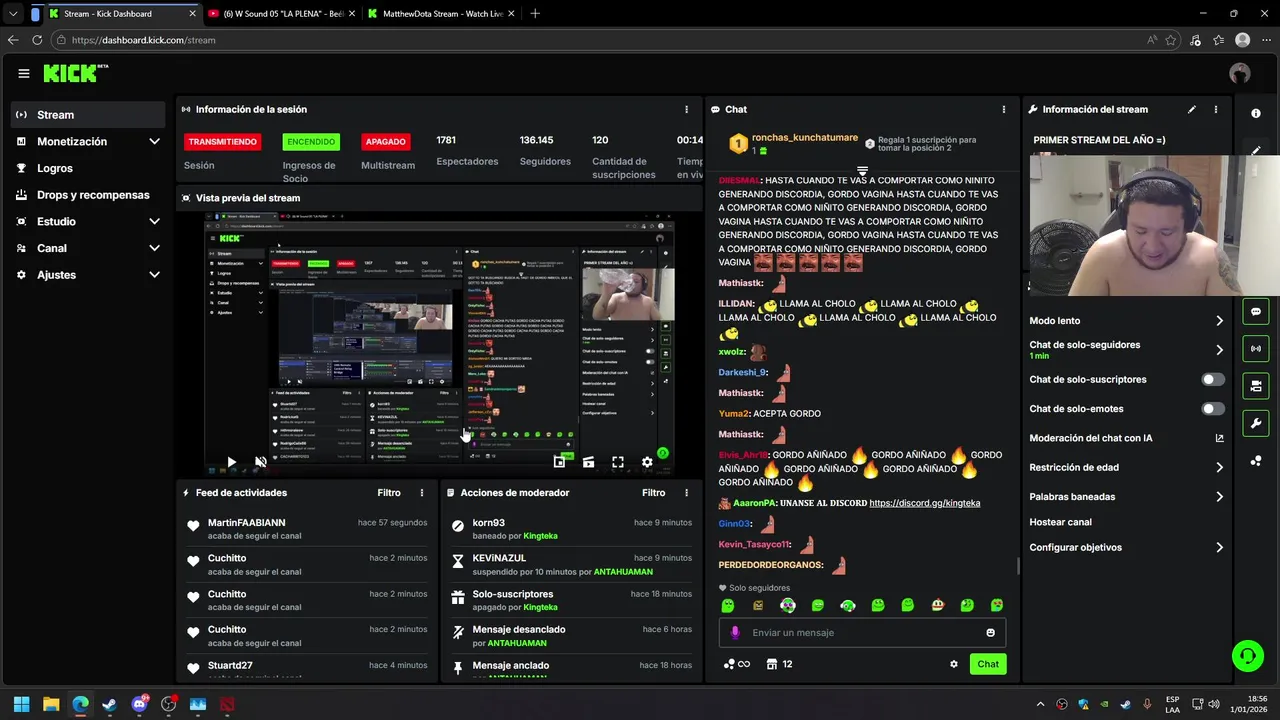Open Chat de solo-seguidores options chevron
Viewport: 1280px width, 720px height.
coord(1219,350)
